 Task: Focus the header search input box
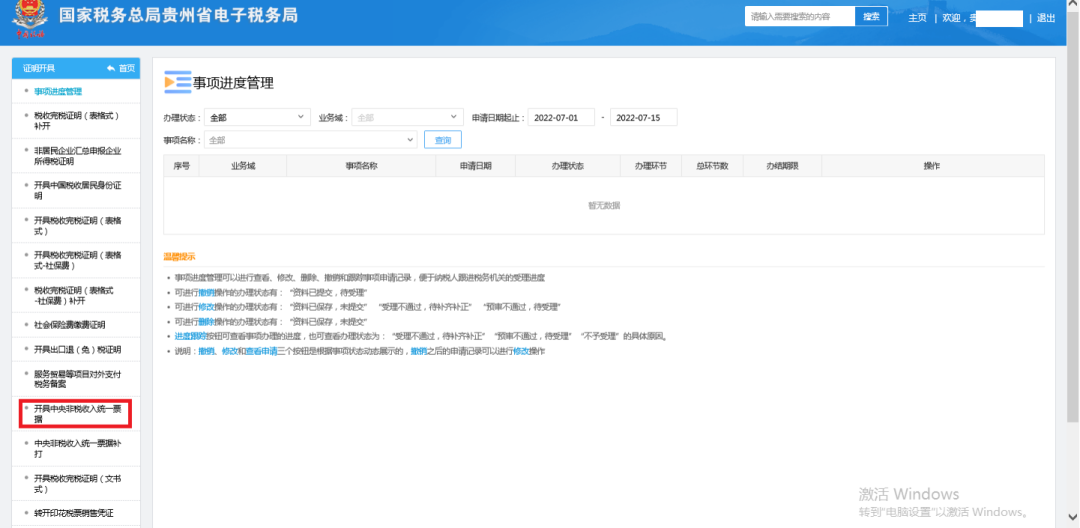pos(800,17)
